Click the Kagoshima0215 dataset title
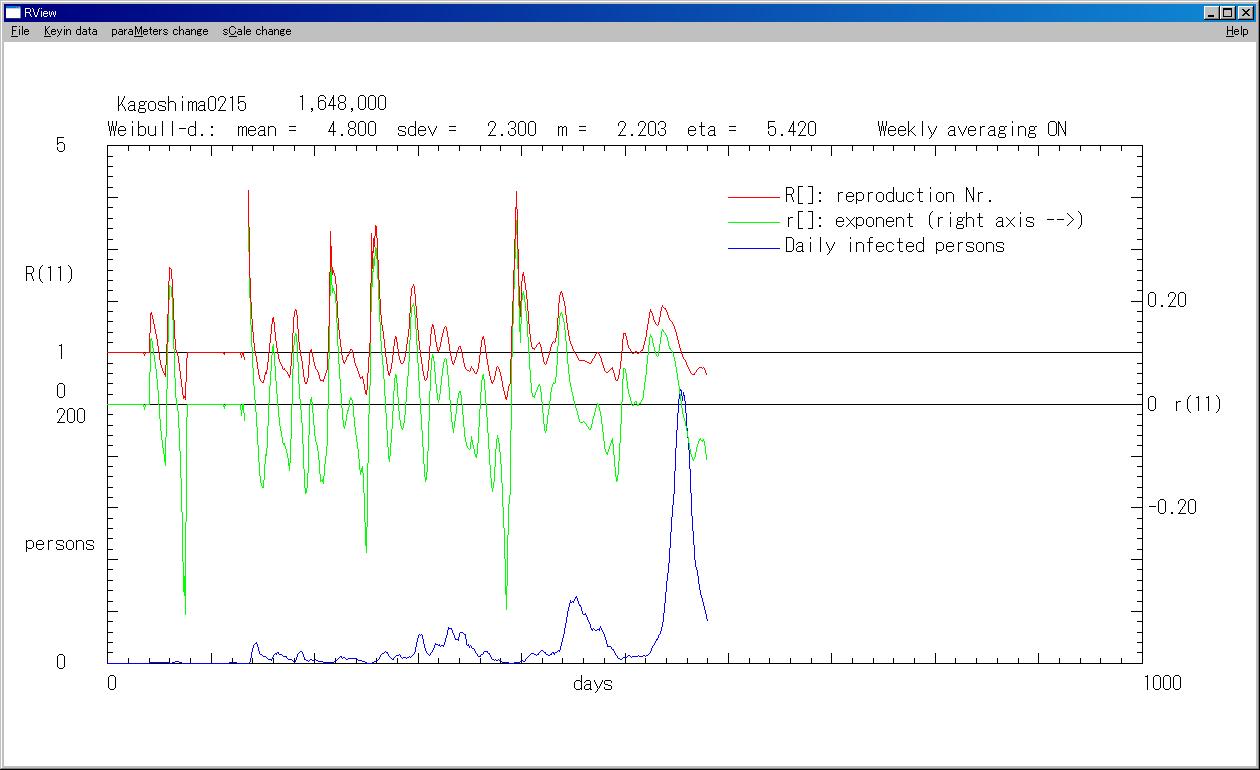Screen dimensions: 1260x770 click(x=181, y=104)
